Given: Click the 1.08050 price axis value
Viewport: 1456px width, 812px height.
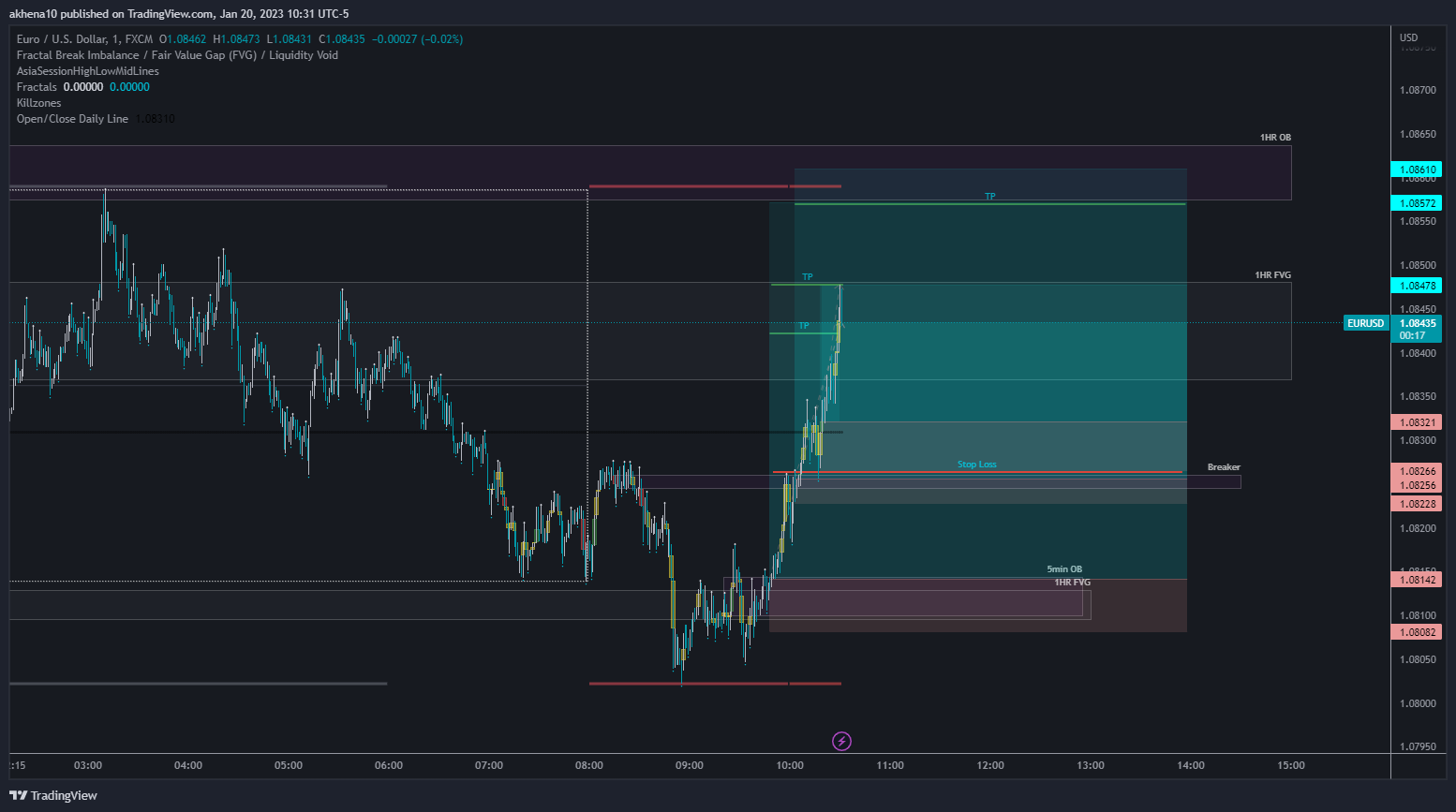Looking at the screenshot, I should 1418,659.
